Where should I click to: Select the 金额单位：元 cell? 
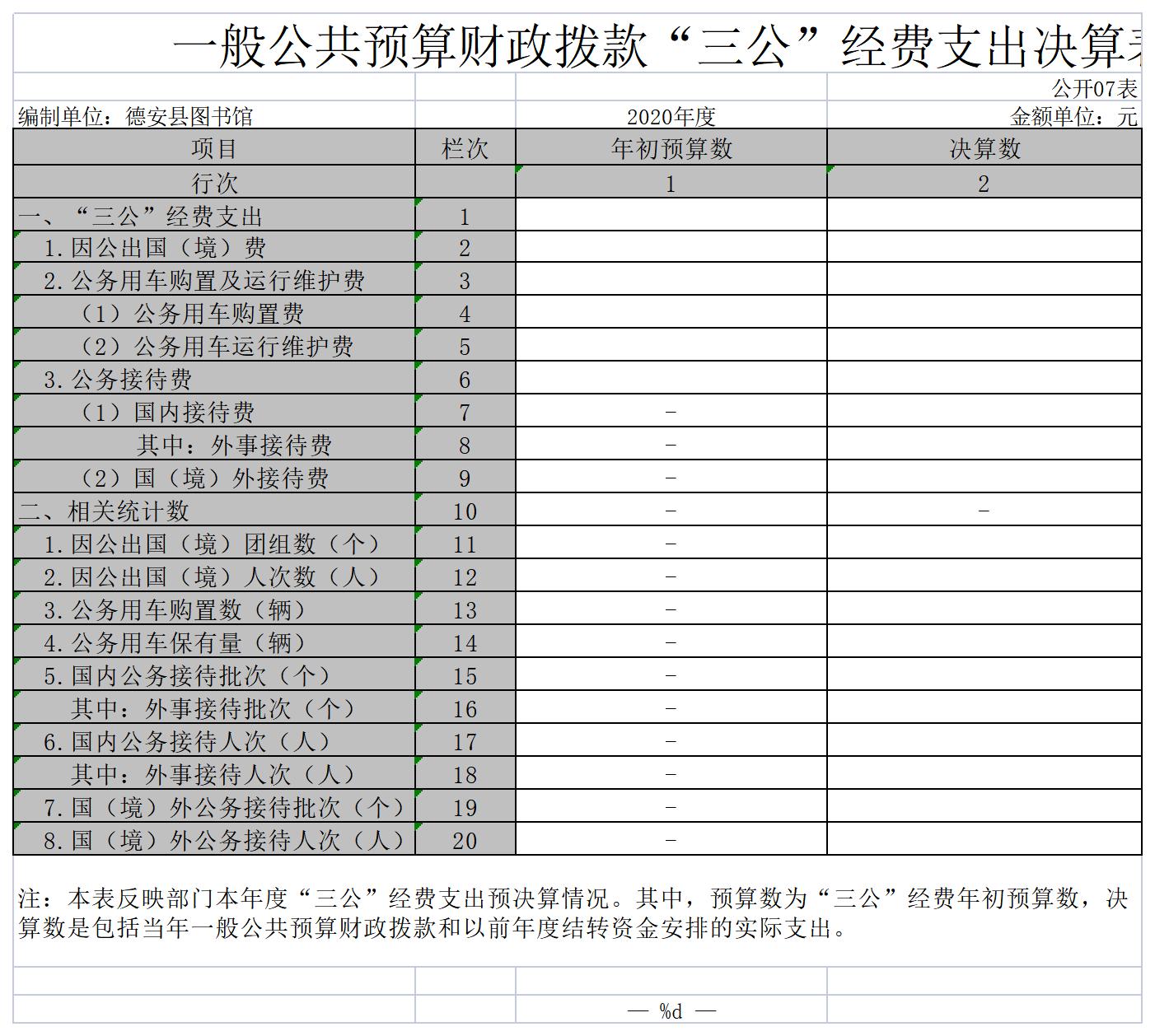1073,117
